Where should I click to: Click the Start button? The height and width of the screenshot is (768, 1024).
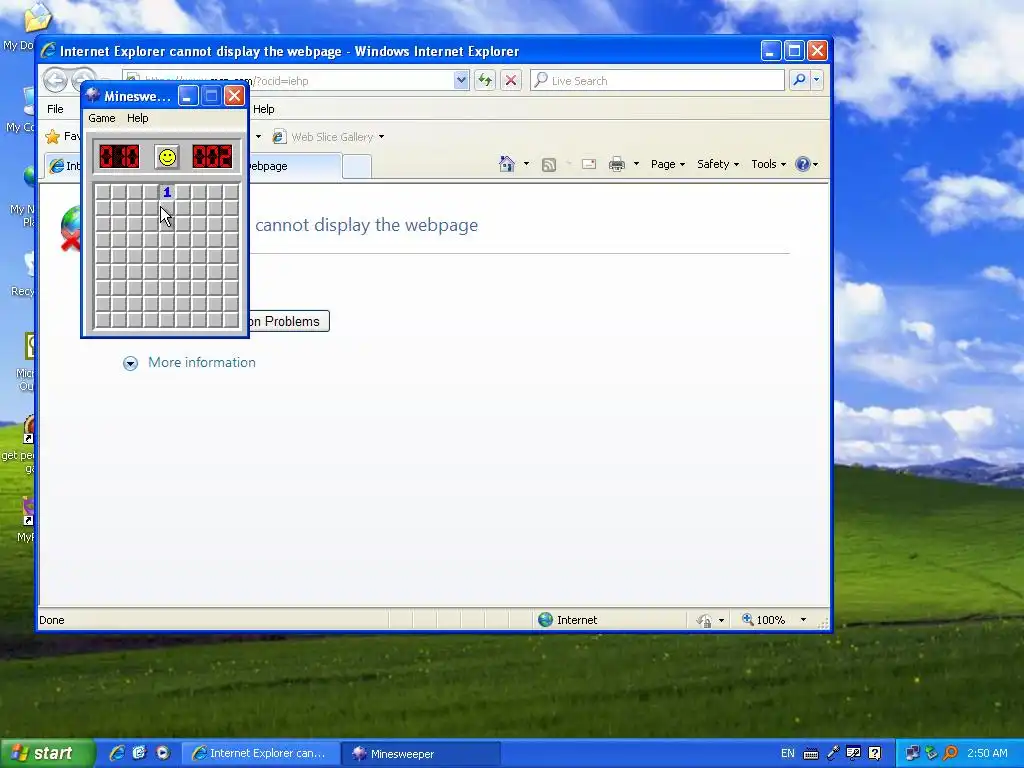click(47, 754)
